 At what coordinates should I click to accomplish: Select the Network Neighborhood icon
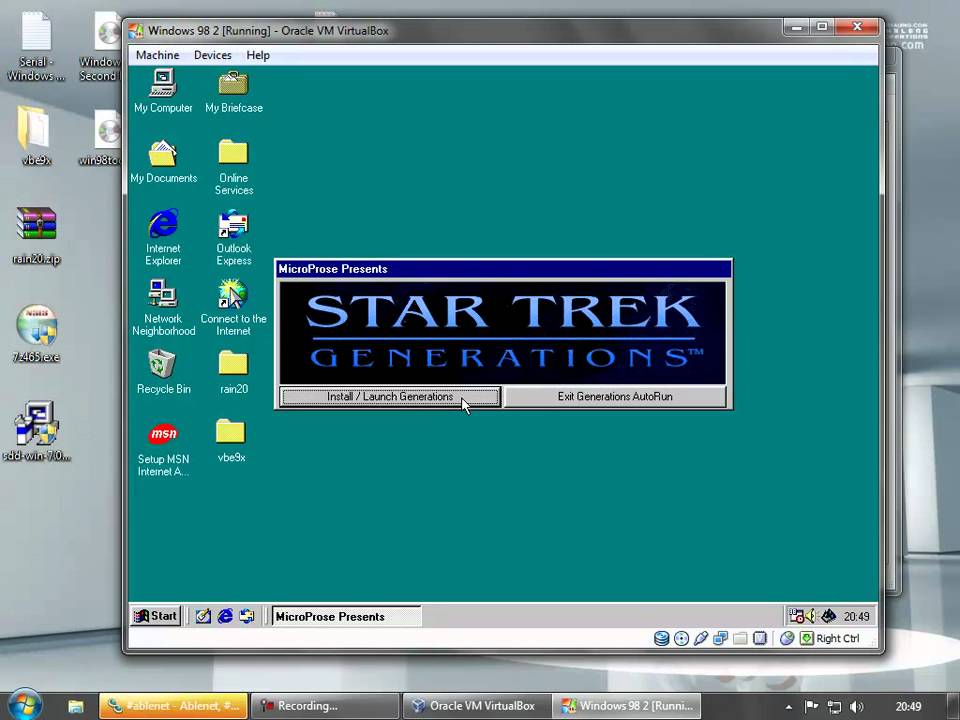163,307
